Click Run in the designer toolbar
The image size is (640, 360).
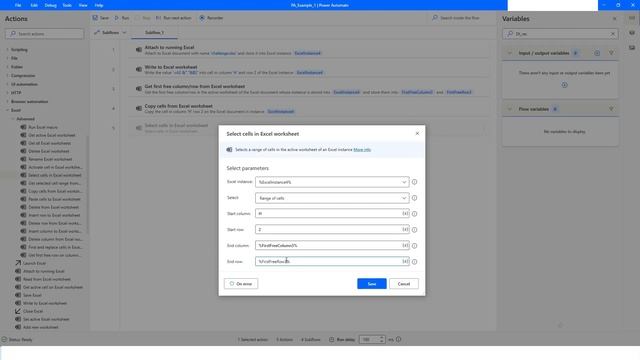pos(122,18)
